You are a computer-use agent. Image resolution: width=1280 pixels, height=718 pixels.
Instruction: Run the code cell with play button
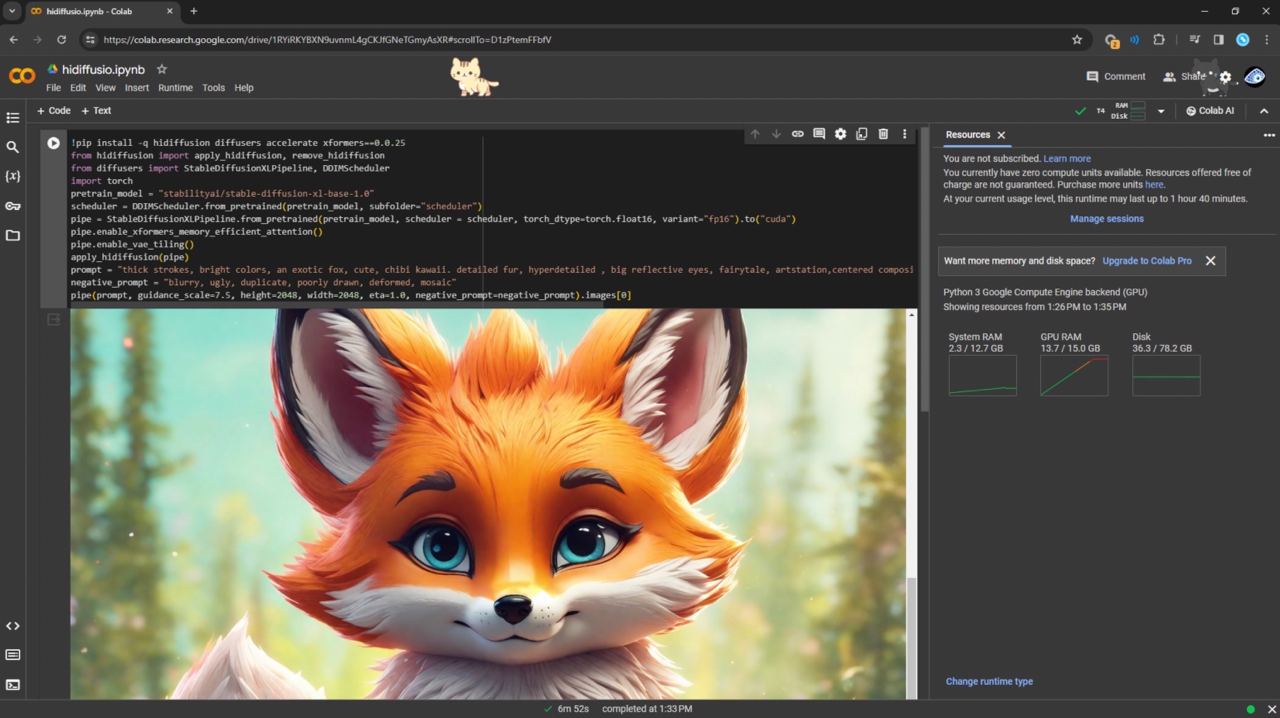click(53, 143)
